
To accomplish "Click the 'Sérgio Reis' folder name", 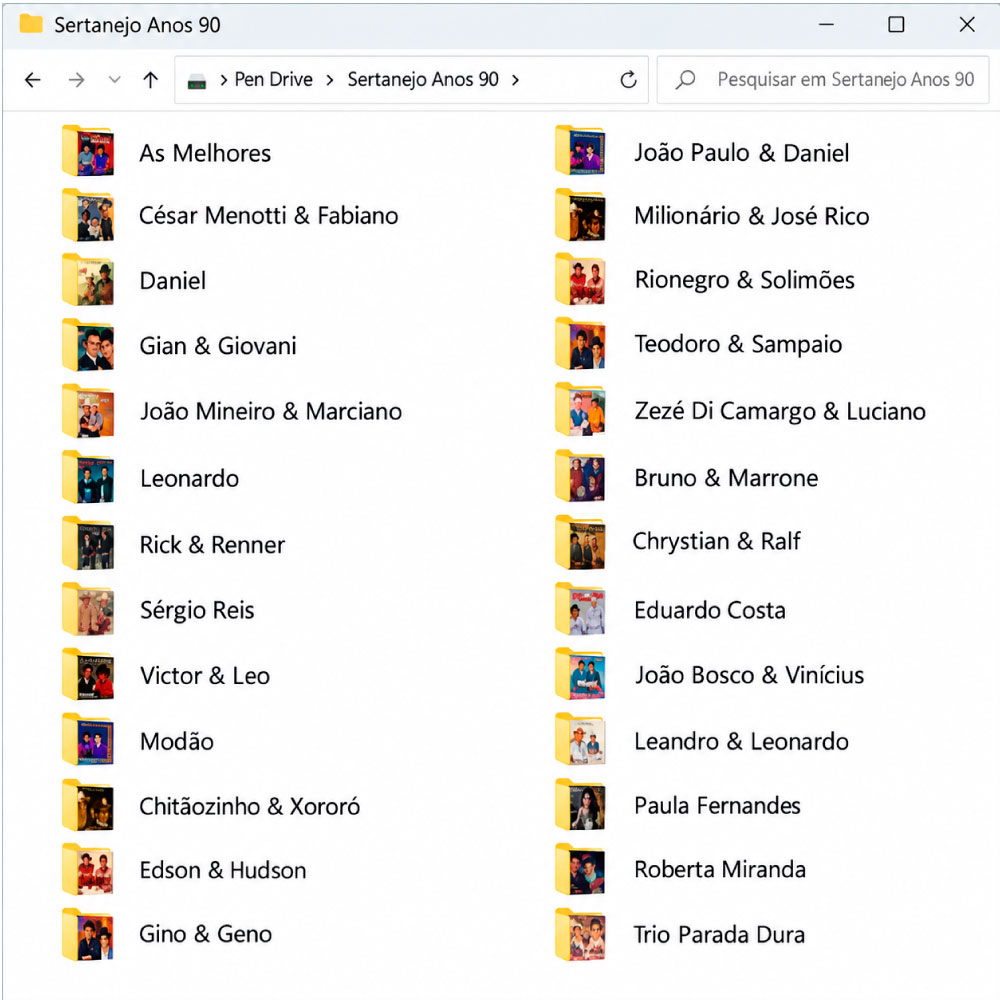I will [197, 610].
